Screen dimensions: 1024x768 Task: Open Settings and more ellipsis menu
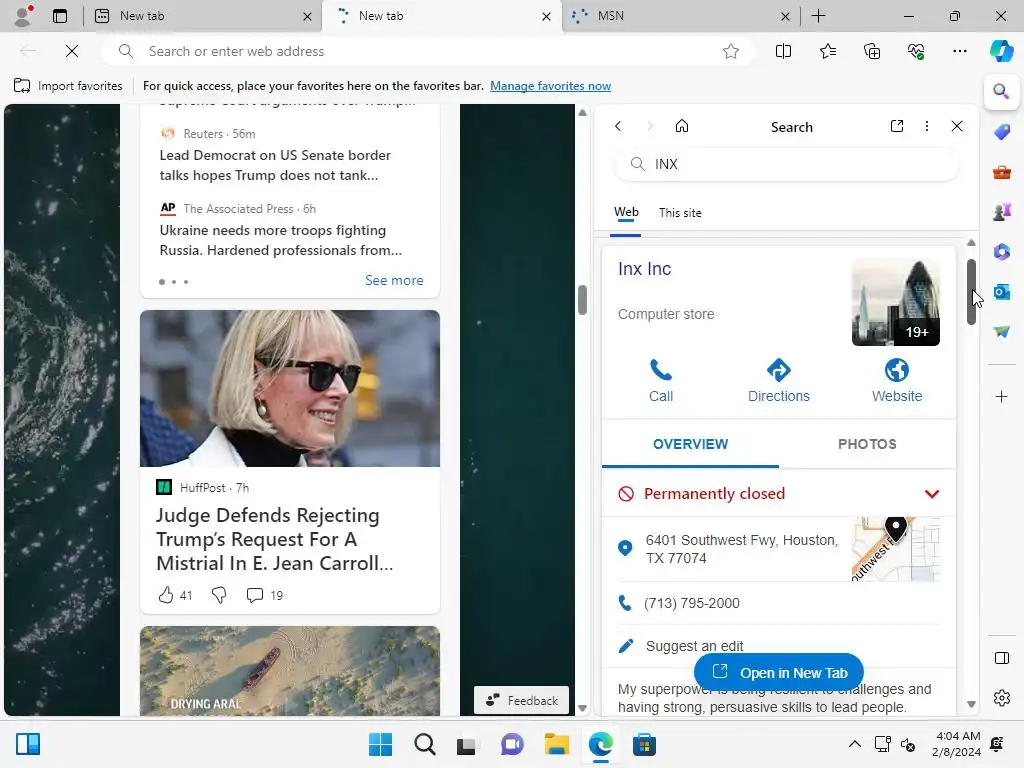(959, 51)
